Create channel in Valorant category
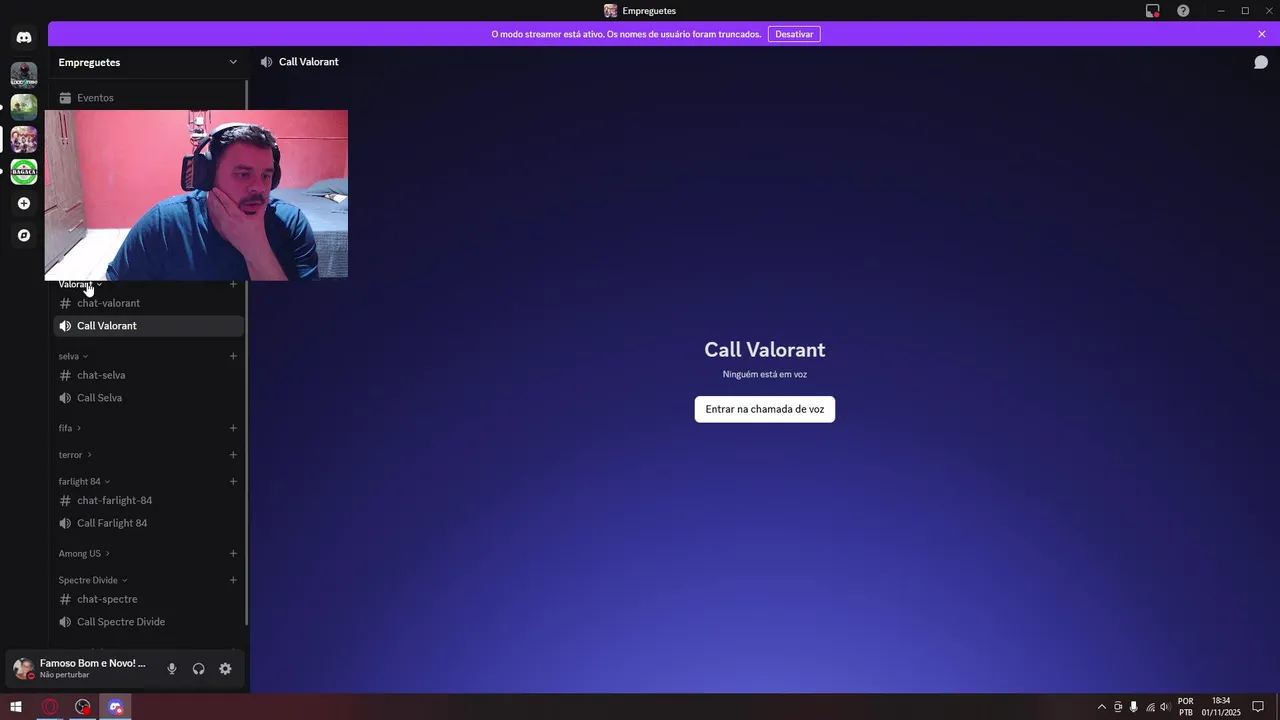This screenshot has height=720, width=1280. coord(233,284)
